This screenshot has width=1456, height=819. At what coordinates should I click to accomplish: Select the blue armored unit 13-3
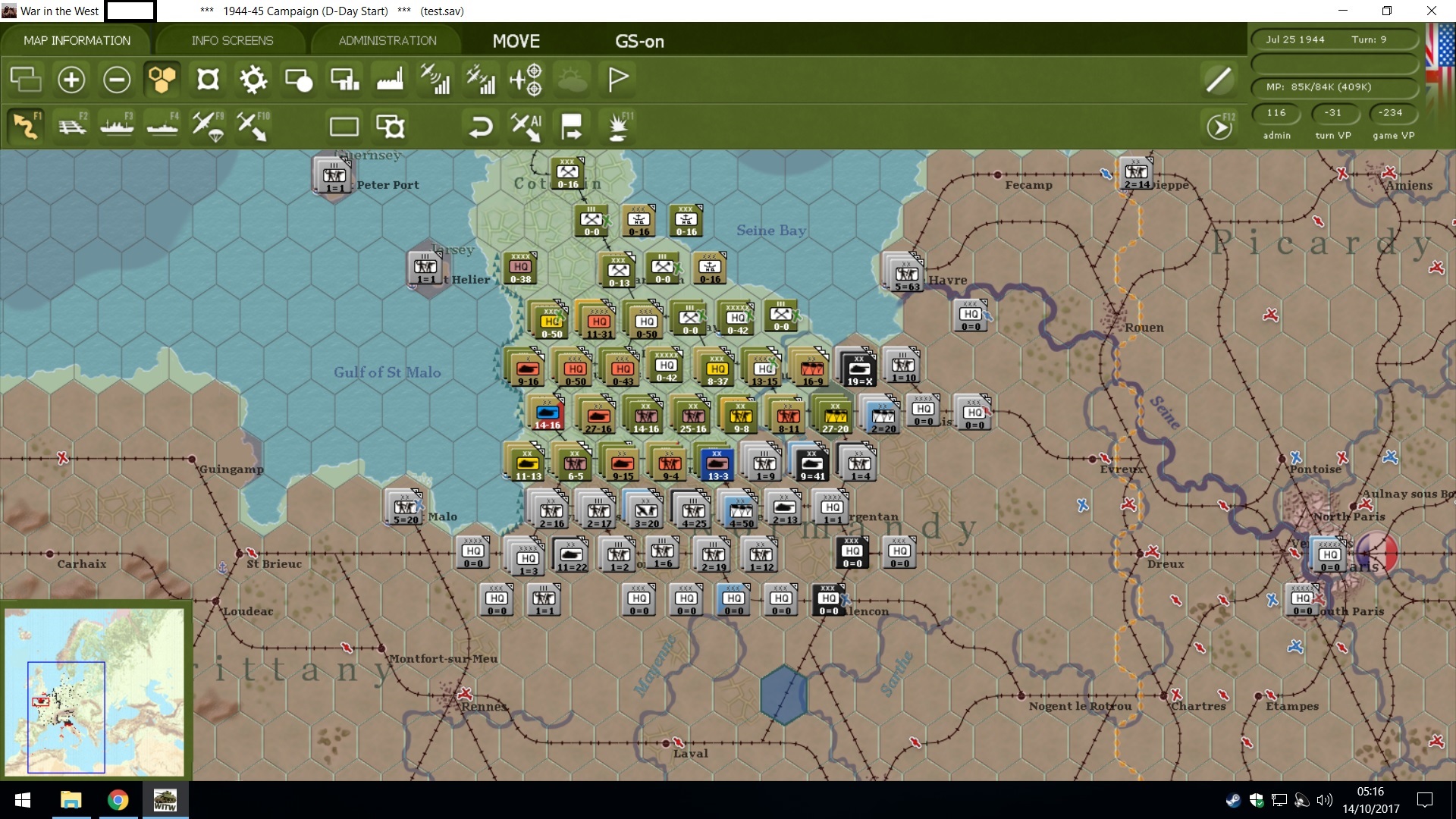[x=717, y=463]
